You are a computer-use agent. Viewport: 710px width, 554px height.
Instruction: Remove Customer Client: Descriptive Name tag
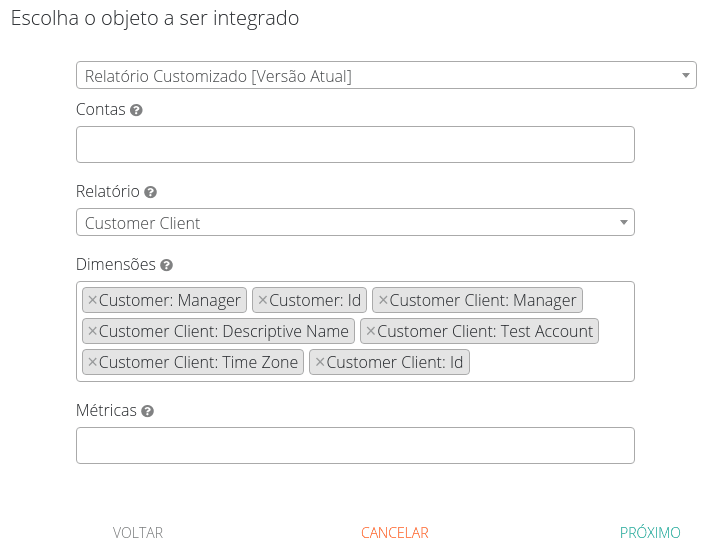click(x=92, y=331)
